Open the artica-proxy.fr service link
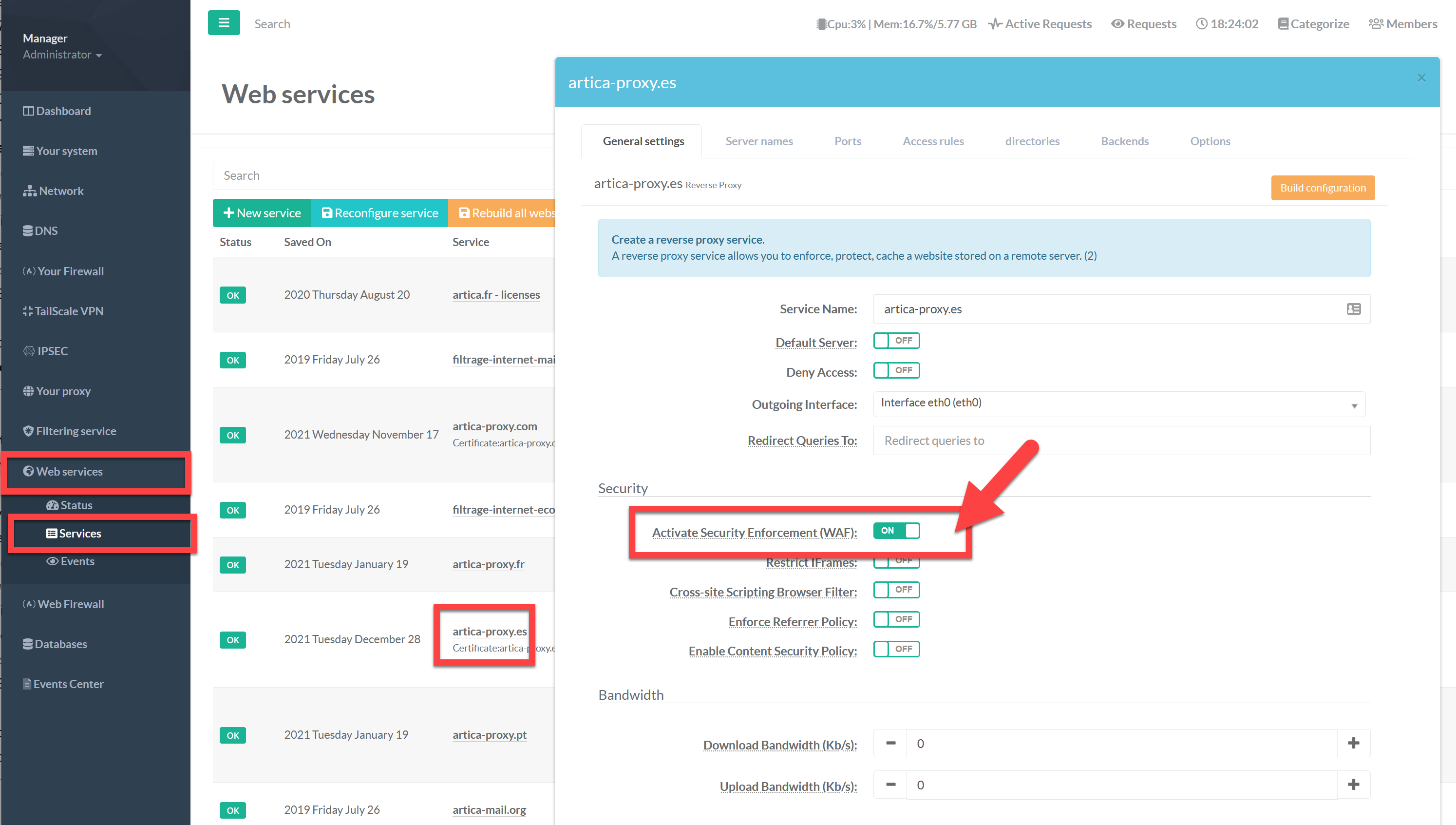The image size is (1456, 825). click(x=488, y=564)
